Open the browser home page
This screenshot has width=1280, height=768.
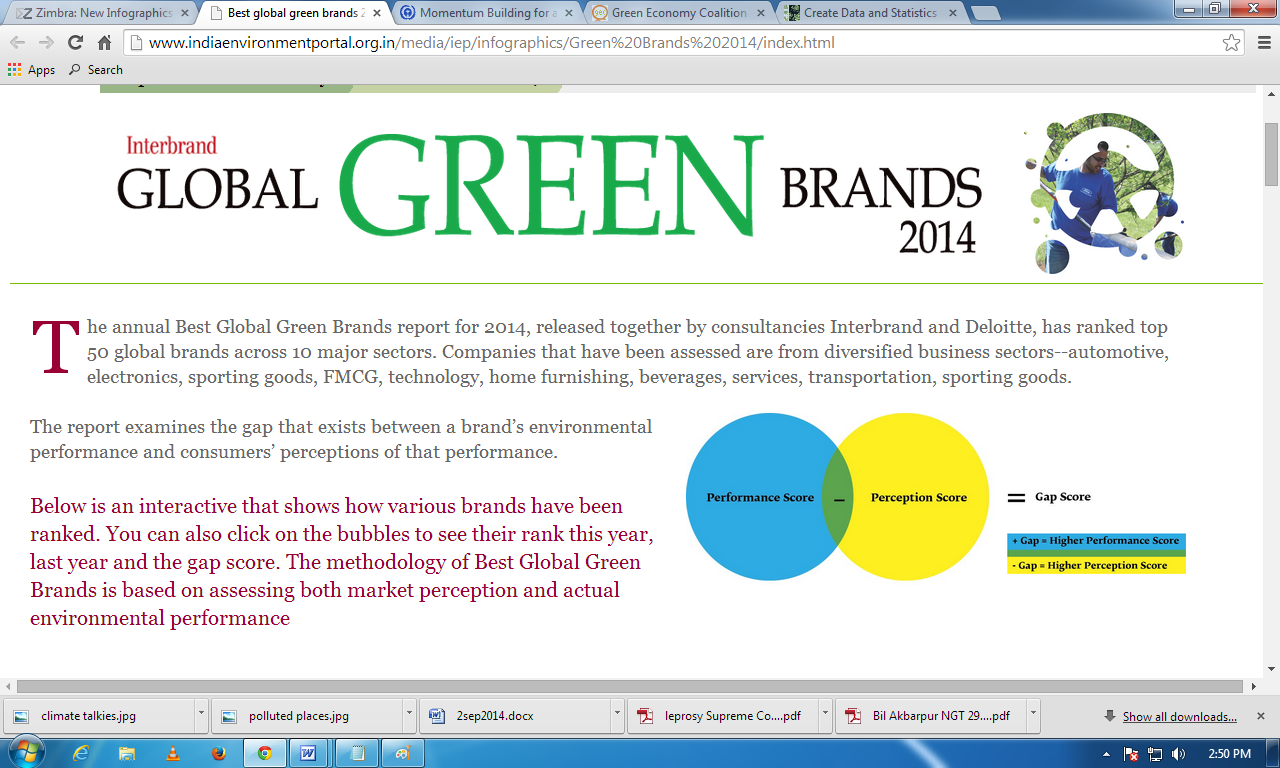pyautogui.click(x=104, y=43)
